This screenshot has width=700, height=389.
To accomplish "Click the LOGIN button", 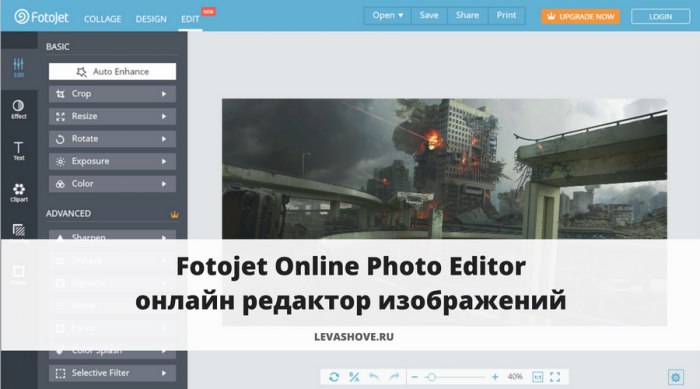I will [660, 17].
